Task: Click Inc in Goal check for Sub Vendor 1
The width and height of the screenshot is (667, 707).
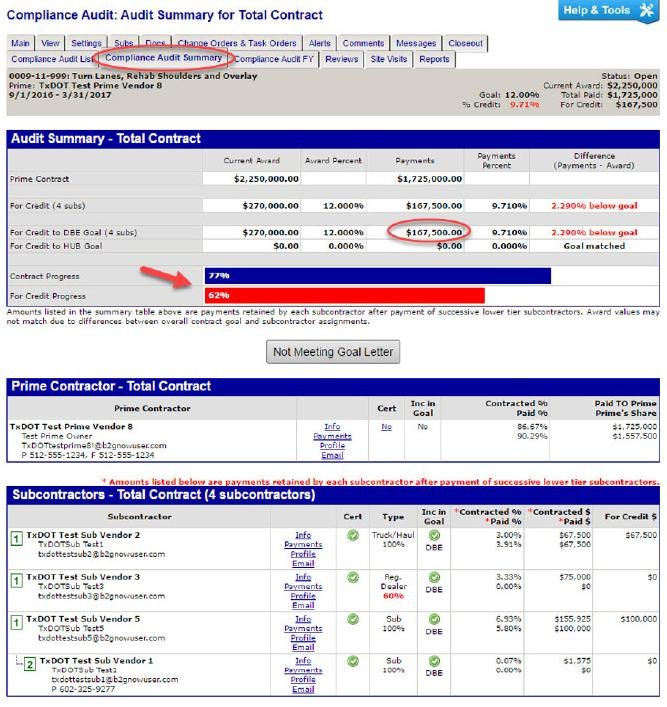Action: coord(434,661)
